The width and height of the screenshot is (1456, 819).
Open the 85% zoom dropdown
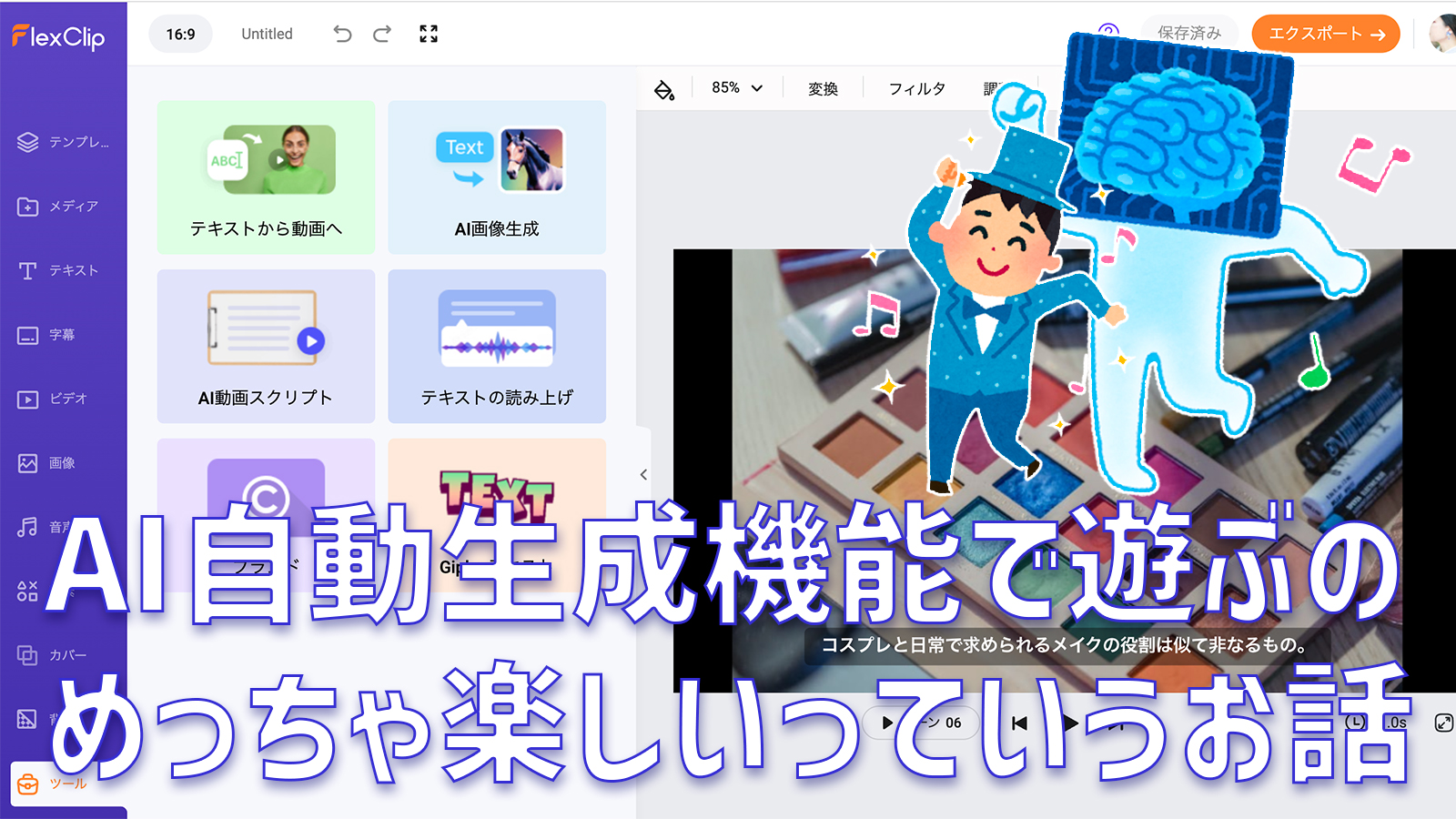point(737,88)
